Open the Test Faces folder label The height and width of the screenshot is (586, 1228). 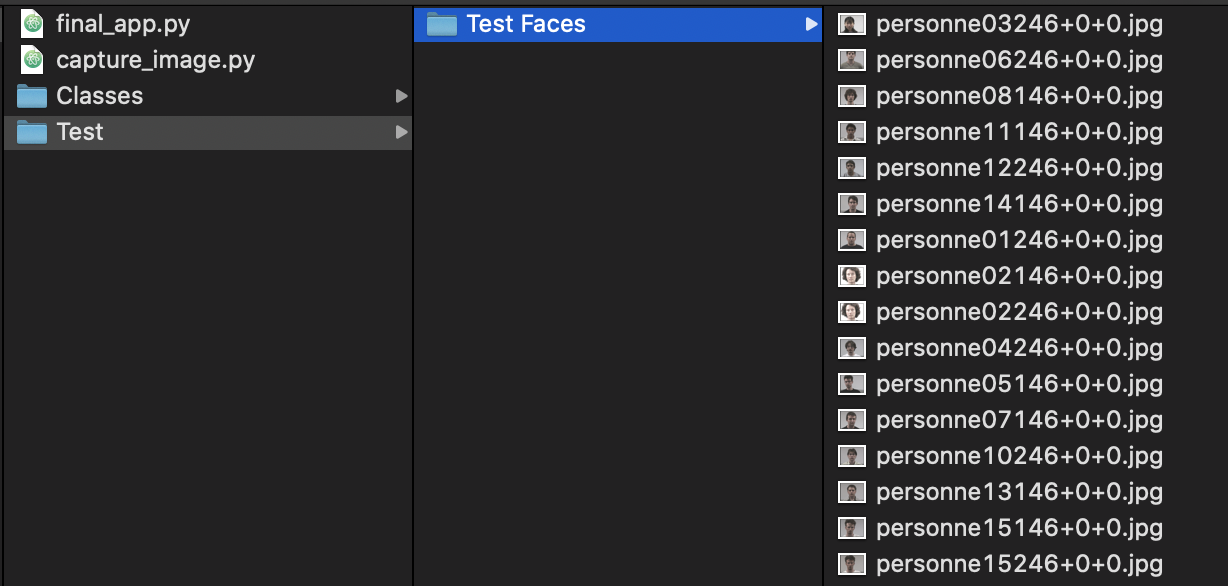(526, 24)
